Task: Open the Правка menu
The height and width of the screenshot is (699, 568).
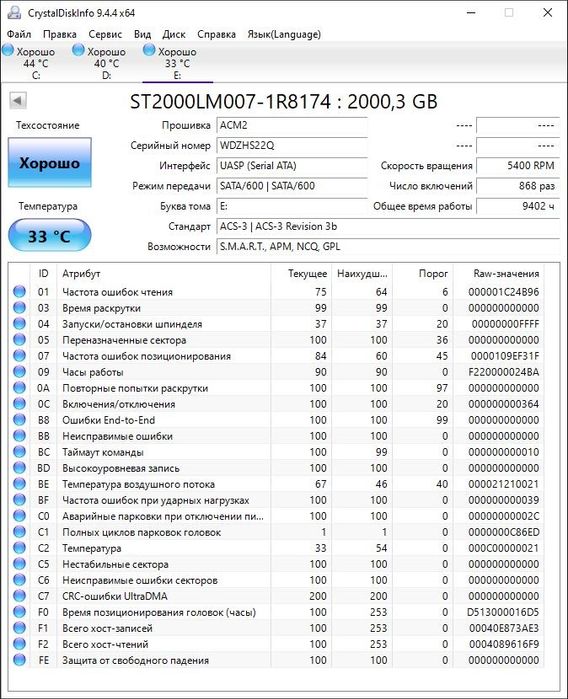Action: 60,34
